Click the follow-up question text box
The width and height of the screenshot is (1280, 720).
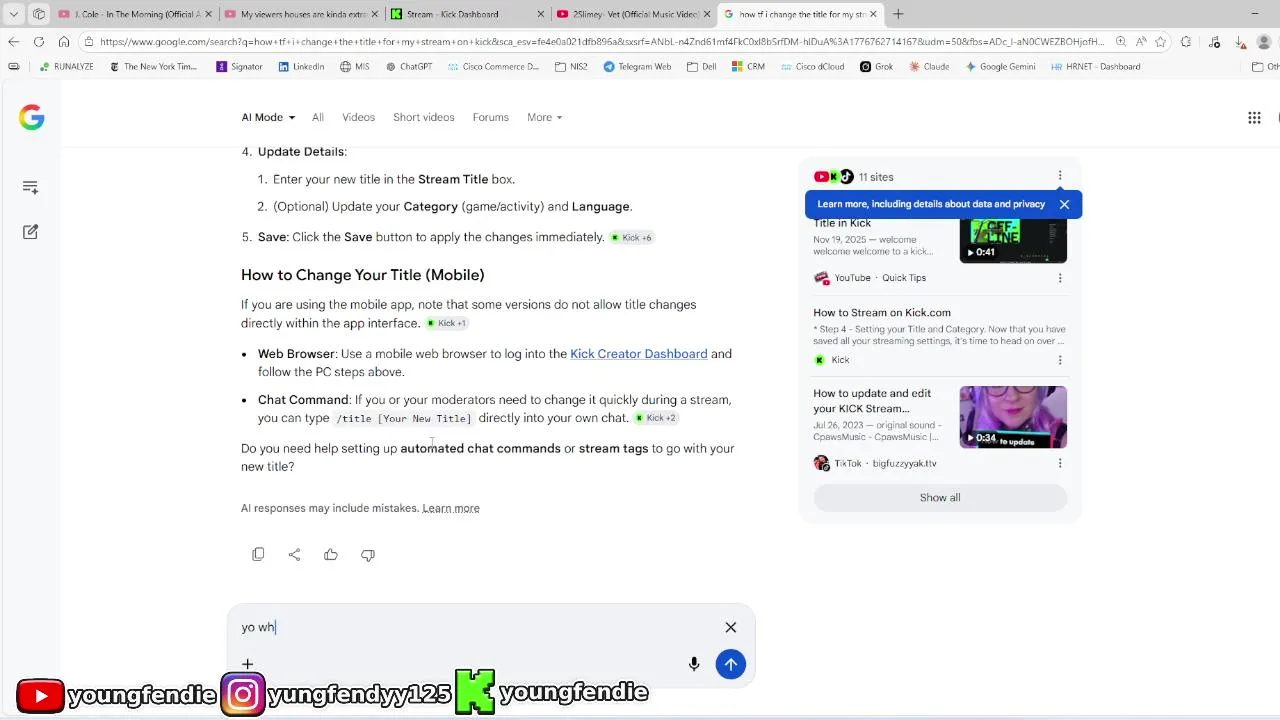coord(475,627)
